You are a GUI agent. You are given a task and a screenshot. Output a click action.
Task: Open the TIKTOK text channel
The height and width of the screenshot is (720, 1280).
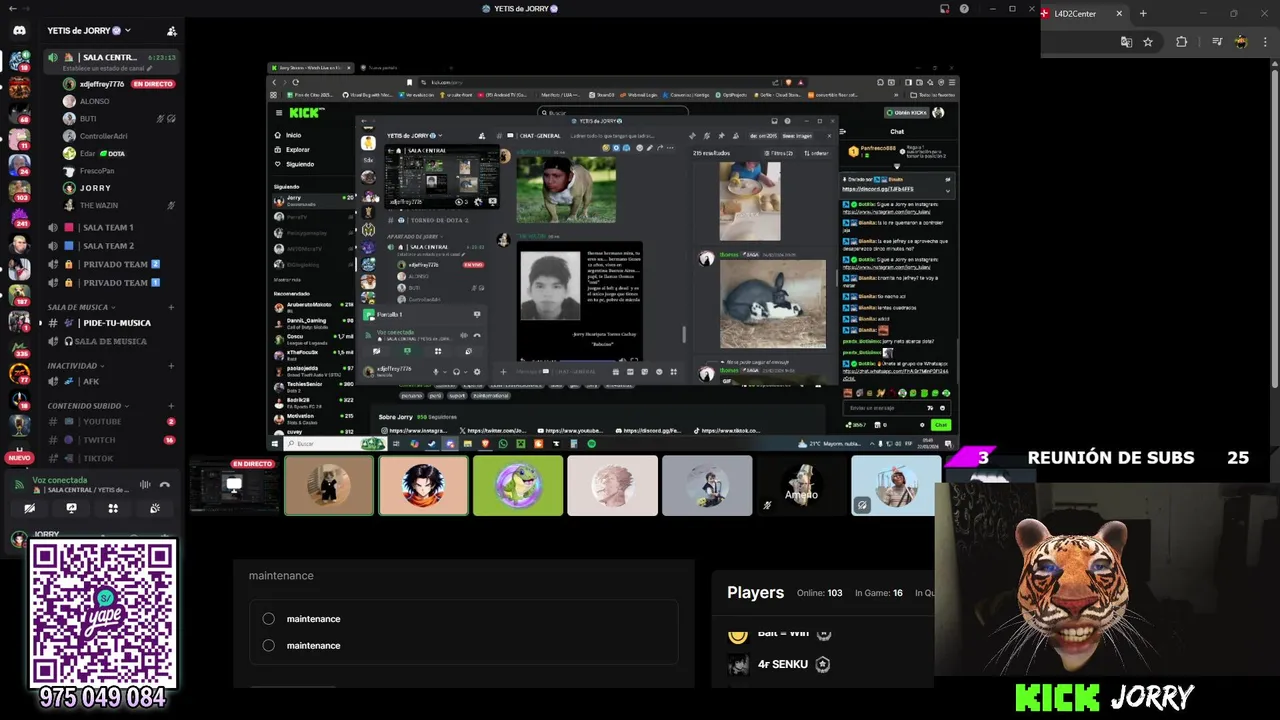(112, 458)
